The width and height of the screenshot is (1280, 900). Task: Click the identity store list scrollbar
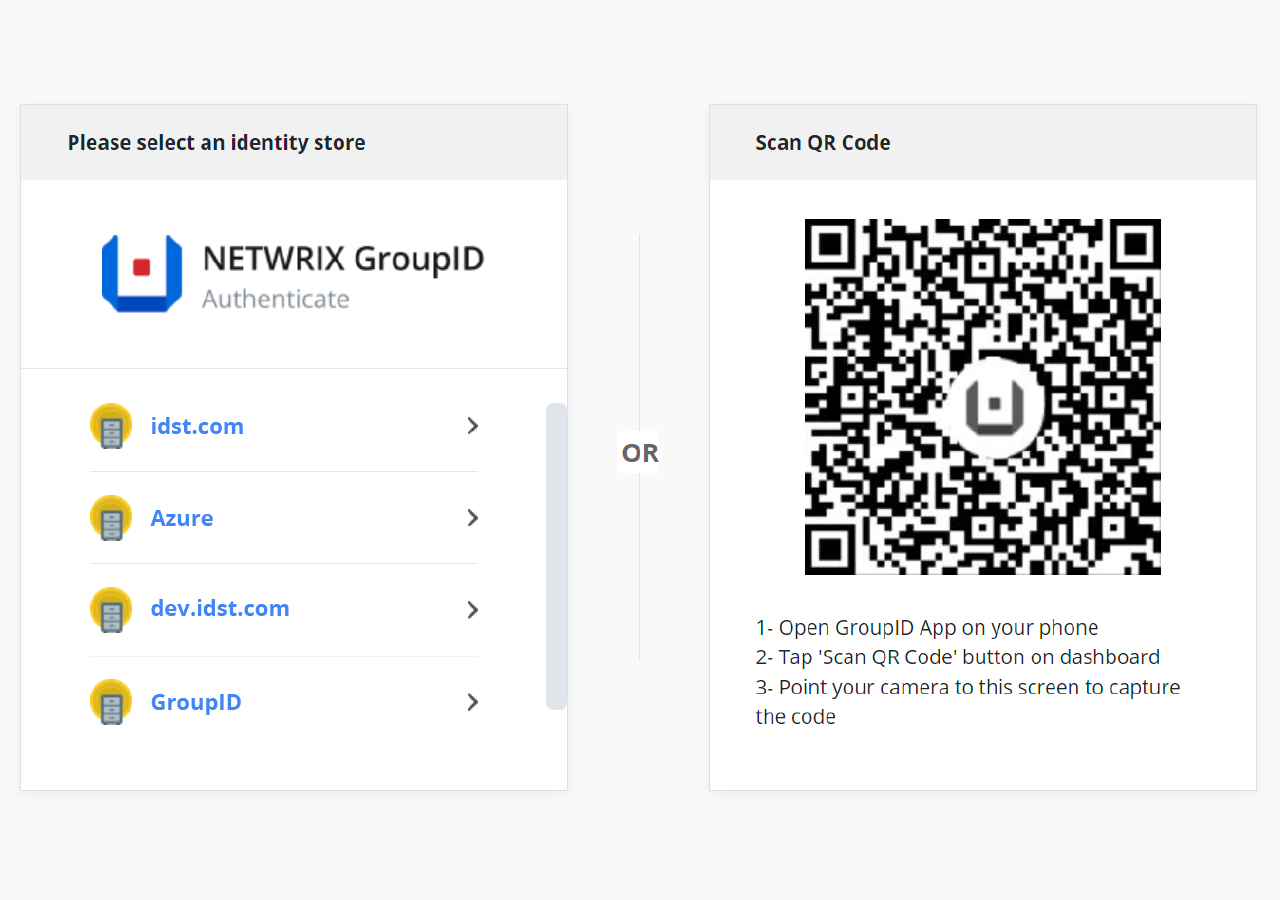pyautogui.click(x=556, y=556)
